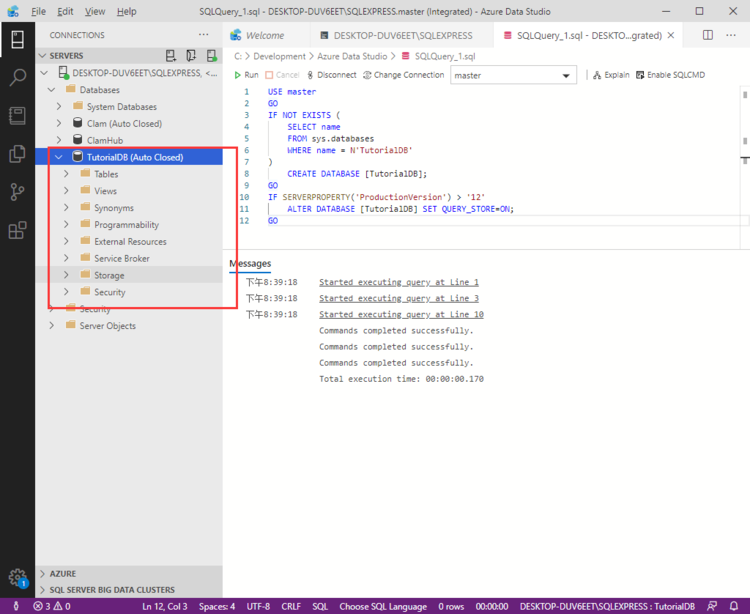Click the notifications bell icon
Viewport: 750px width, 614px height.
734,606
